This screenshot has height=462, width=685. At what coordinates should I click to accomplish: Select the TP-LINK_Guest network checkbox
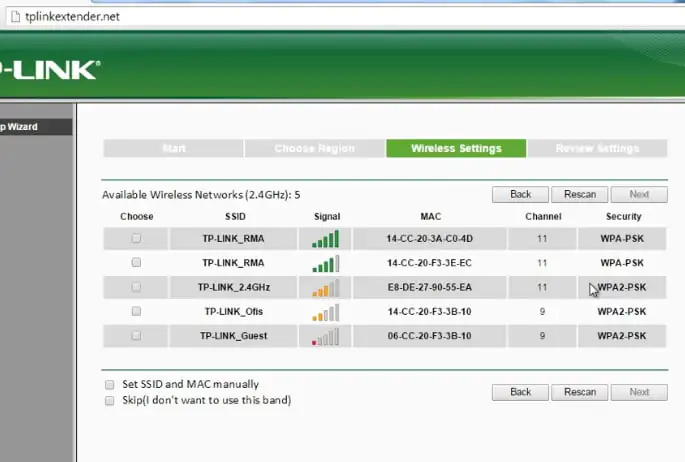tap(136, 335)
